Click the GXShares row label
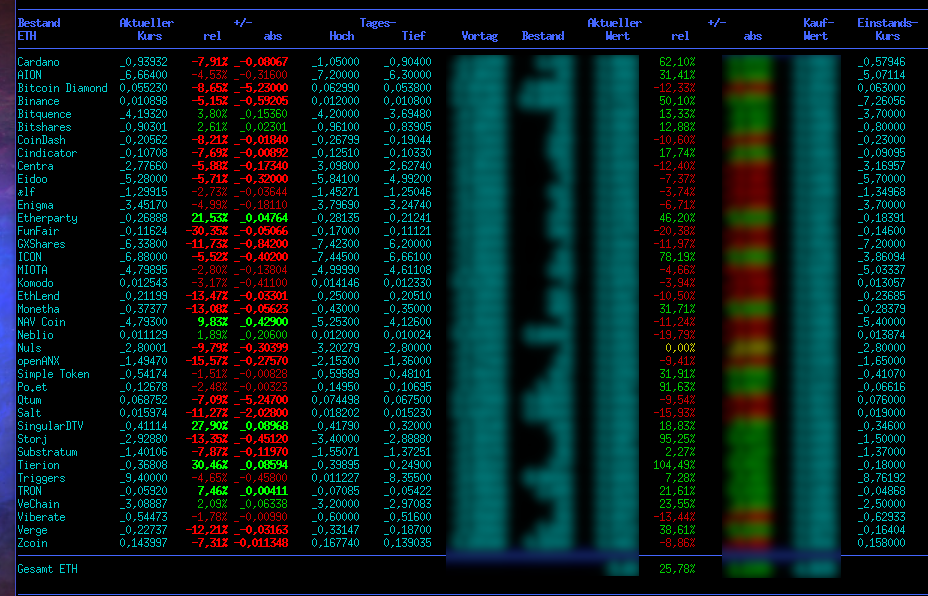The height and width of the screenshot is (596, 928). click(41, 244)
